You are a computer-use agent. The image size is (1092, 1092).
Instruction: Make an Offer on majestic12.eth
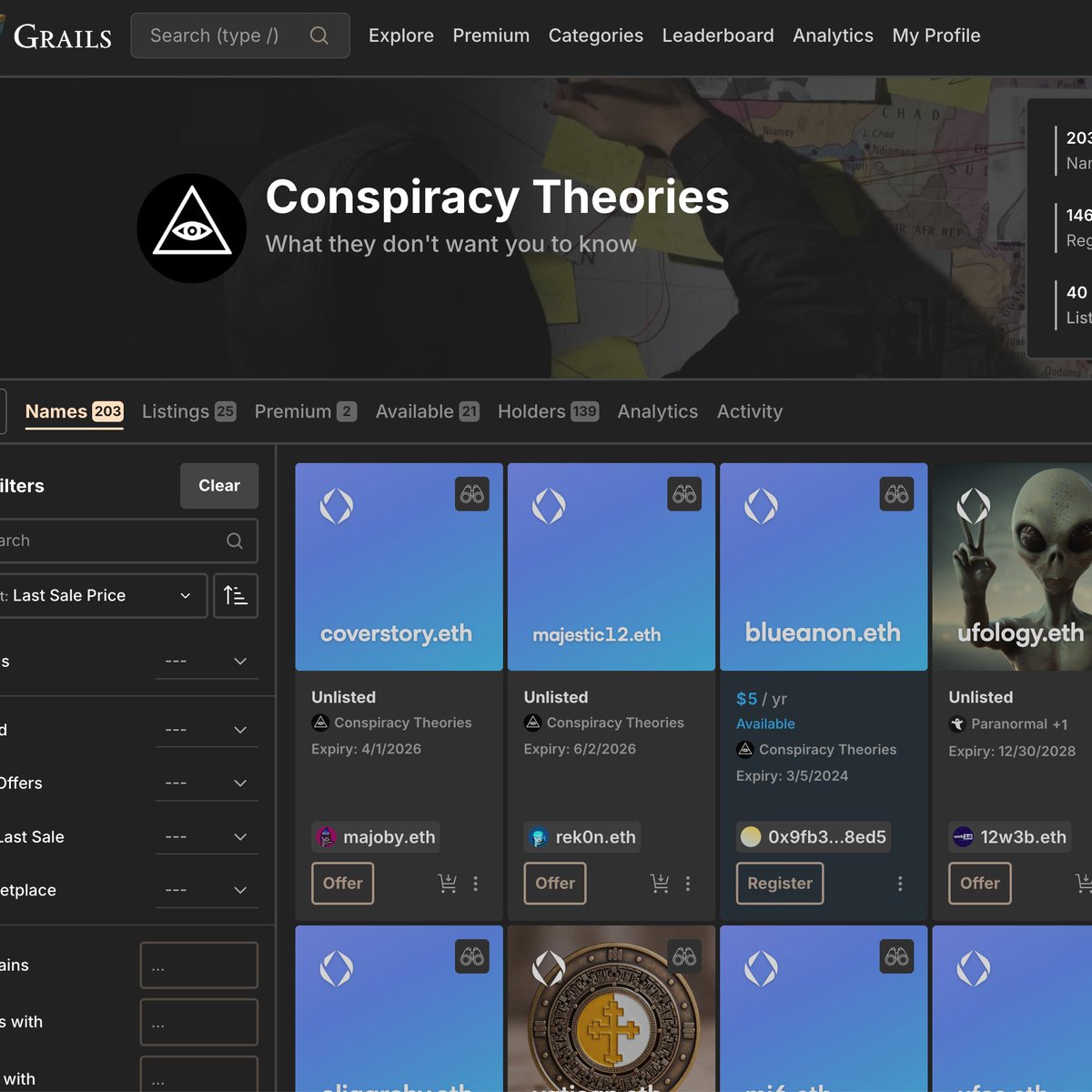555,884
